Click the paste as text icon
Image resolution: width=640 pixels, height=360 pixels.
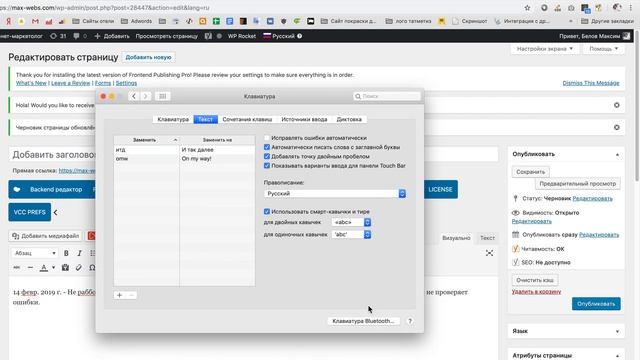pos(65,268)
